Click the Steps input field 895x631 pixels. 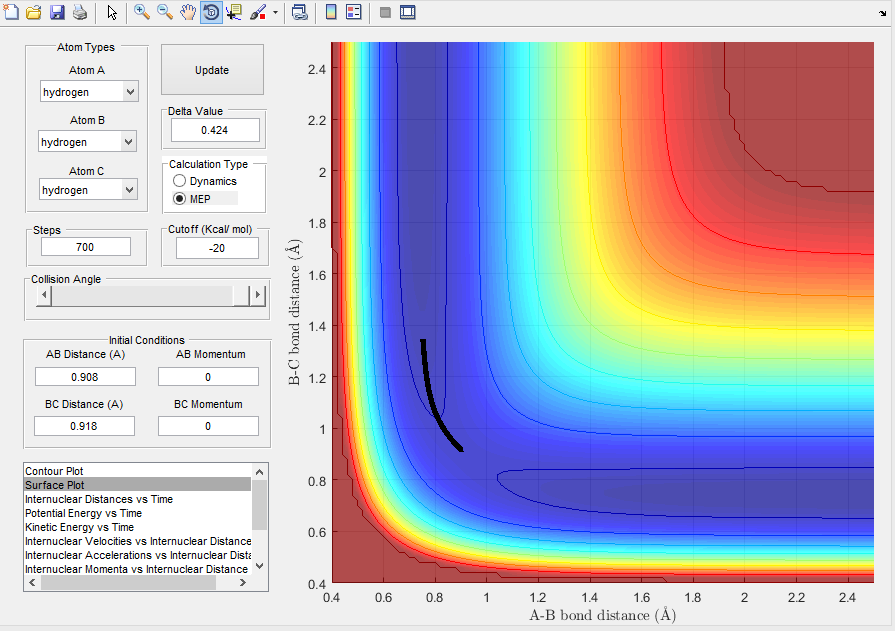tap(86, 247)
